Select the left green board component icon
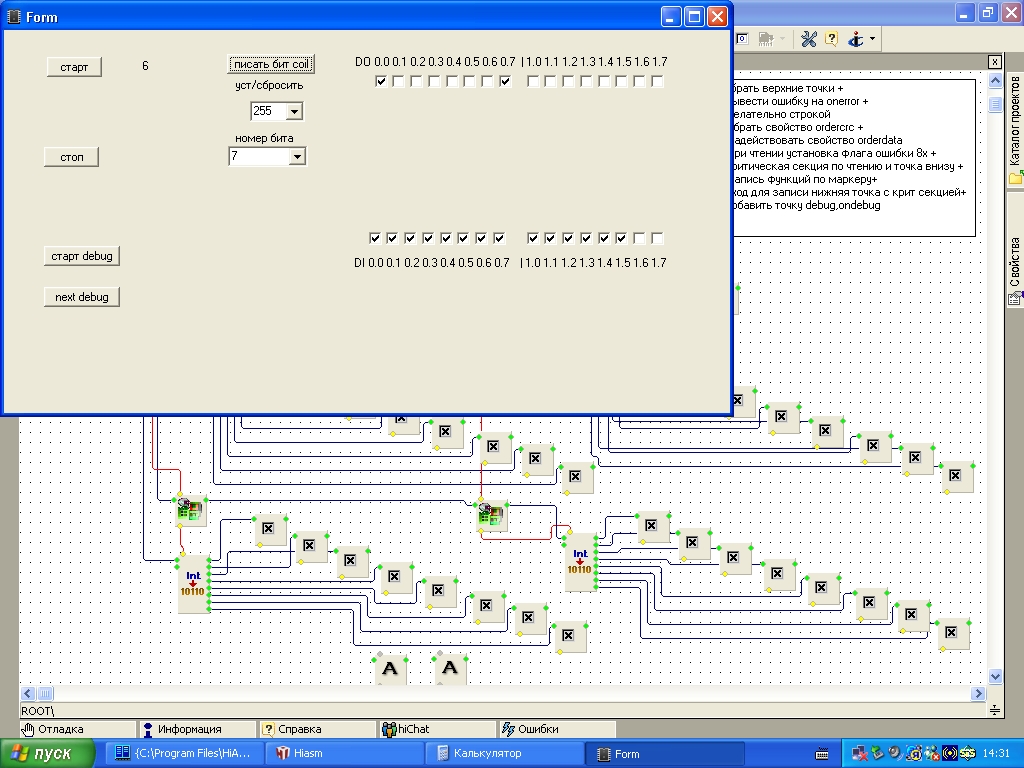The image size is (1024, 768). coord(191,511)
